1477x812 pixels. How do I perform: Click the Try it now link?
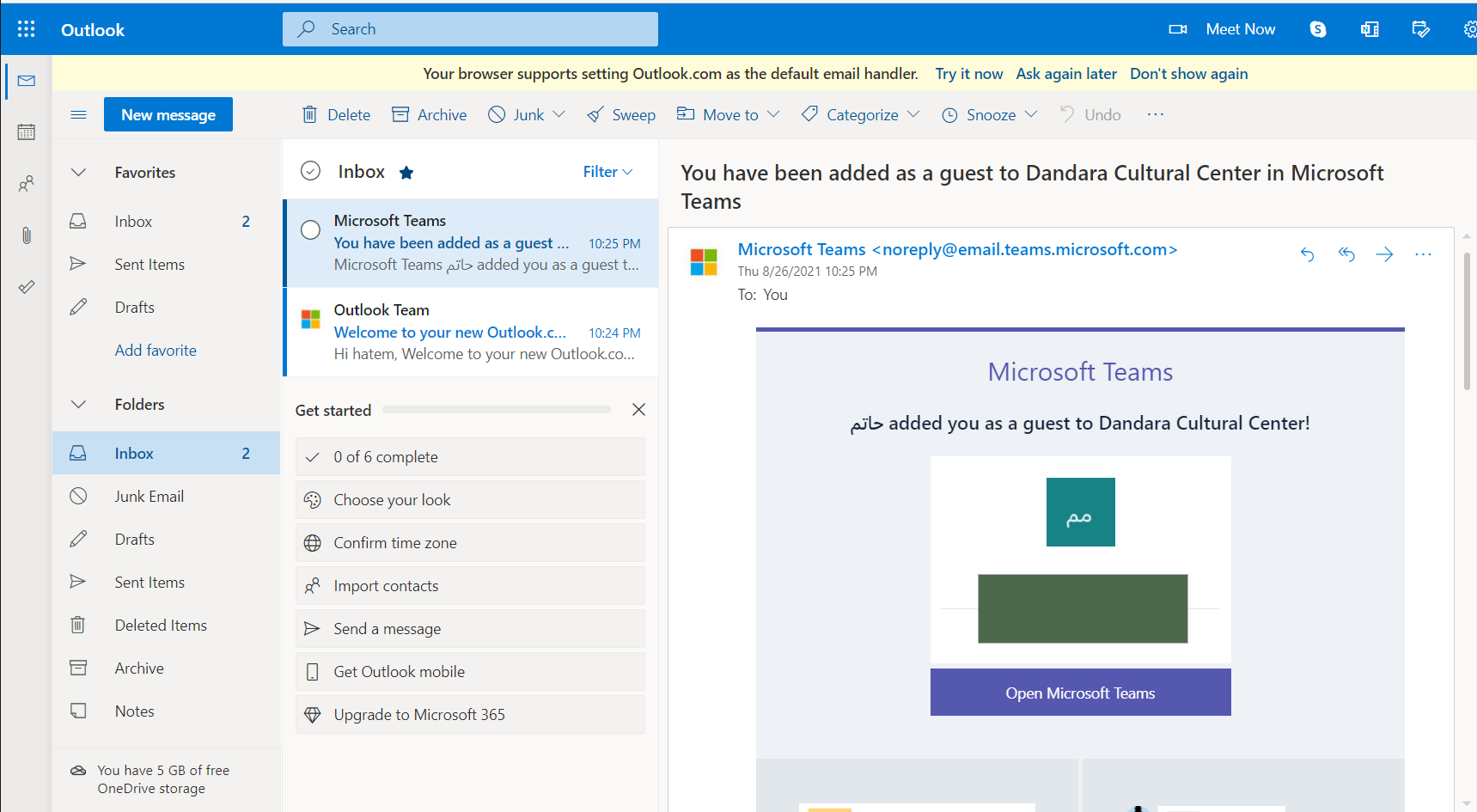(x=968, y=74)
